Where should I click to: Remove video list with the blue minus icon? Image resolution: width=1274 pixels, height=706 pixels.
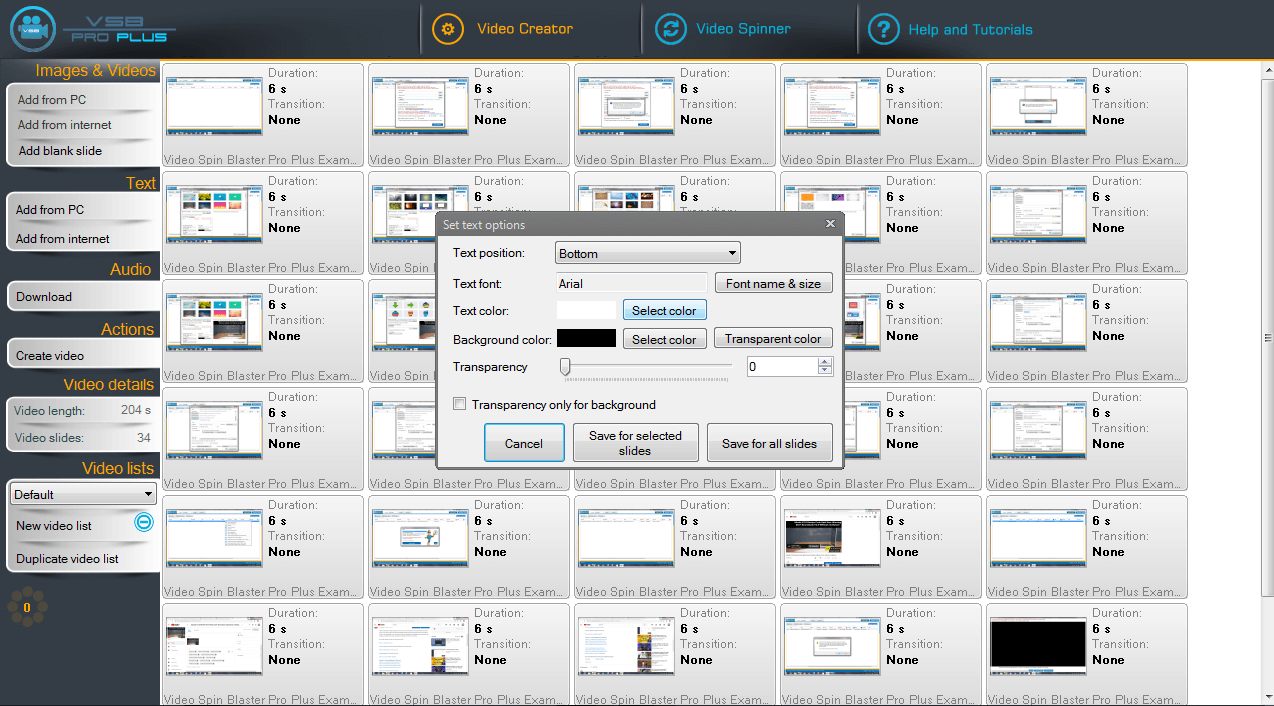pos(144,522)
